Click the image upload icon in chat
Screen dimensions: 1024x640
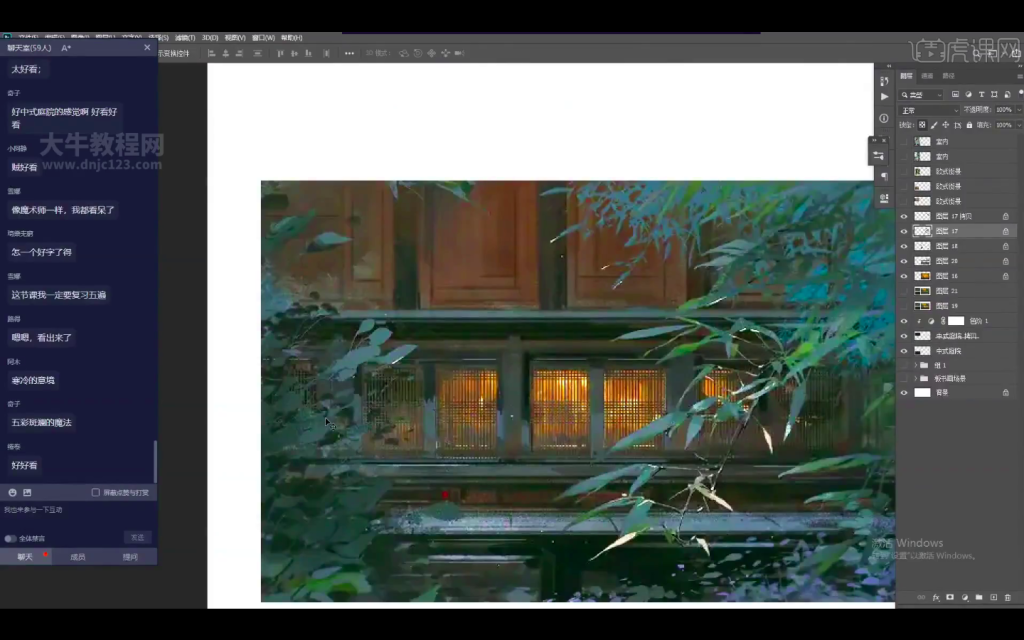(27, 492)
